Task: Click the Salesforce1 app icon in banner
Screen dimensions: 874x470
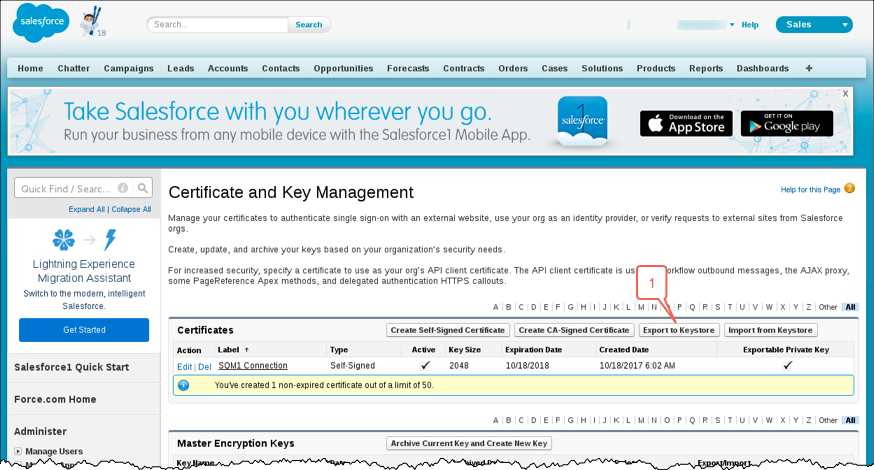Action: point(583,122)
